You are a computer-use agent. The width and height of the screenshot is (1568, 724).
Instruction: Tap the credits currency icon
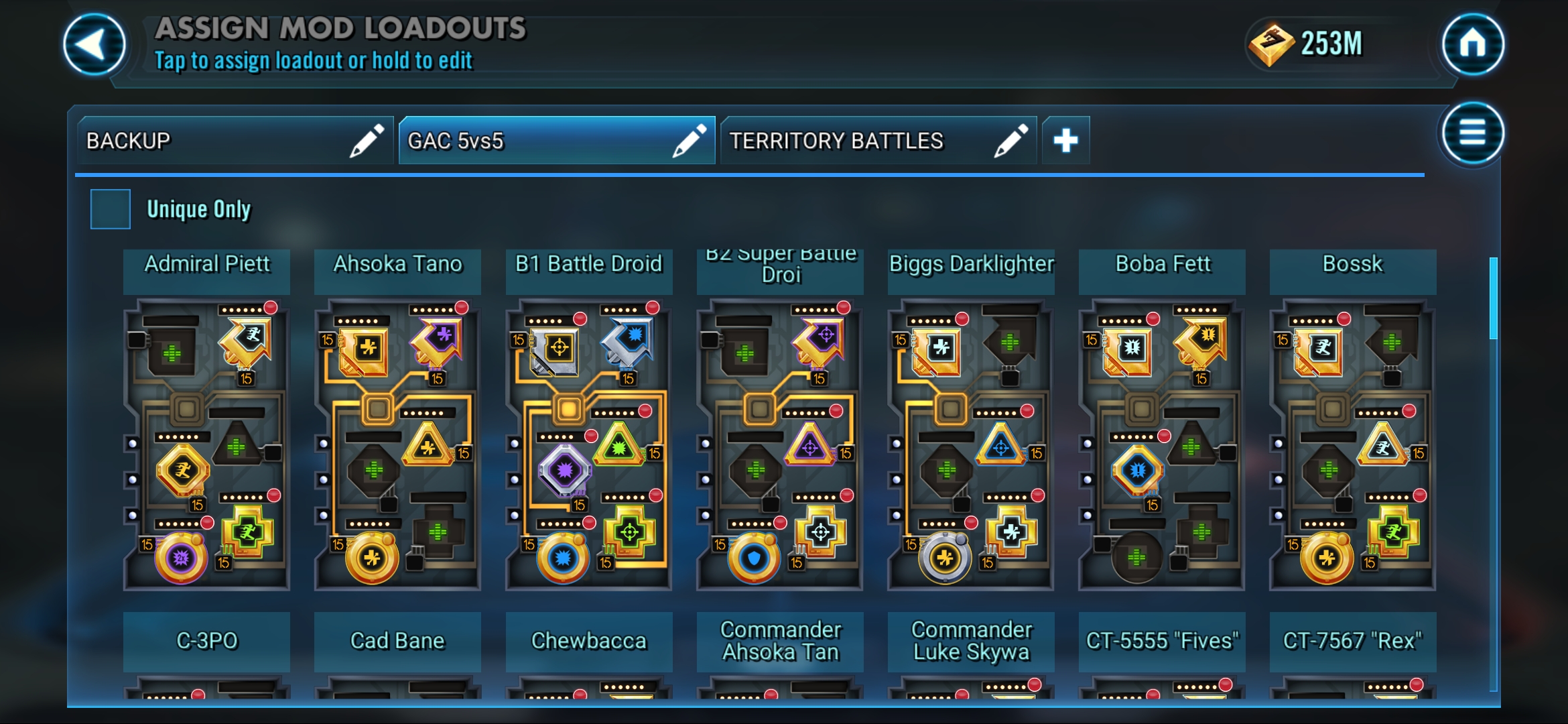(1271, 44)
